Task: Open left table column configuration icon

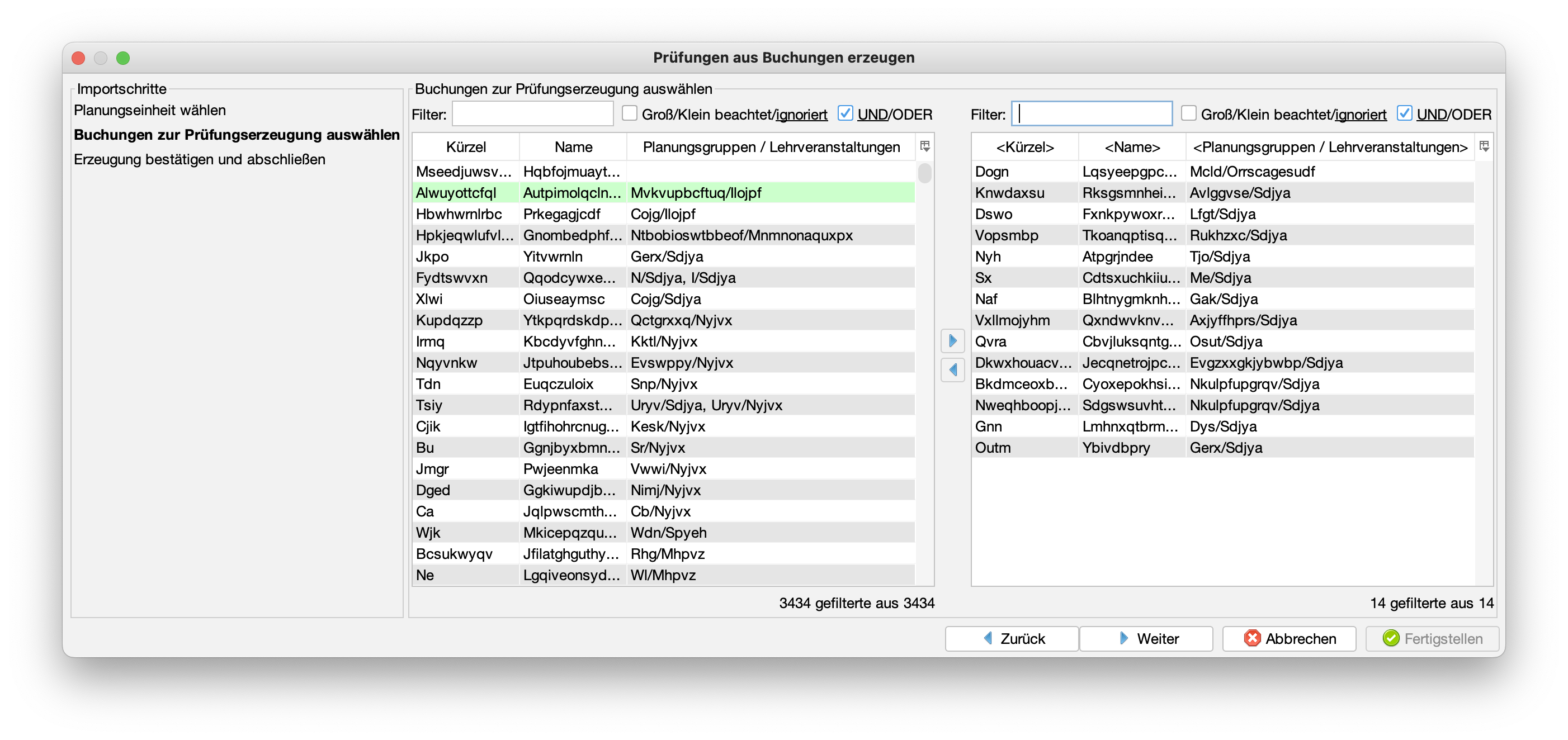Action: [924, 146]
